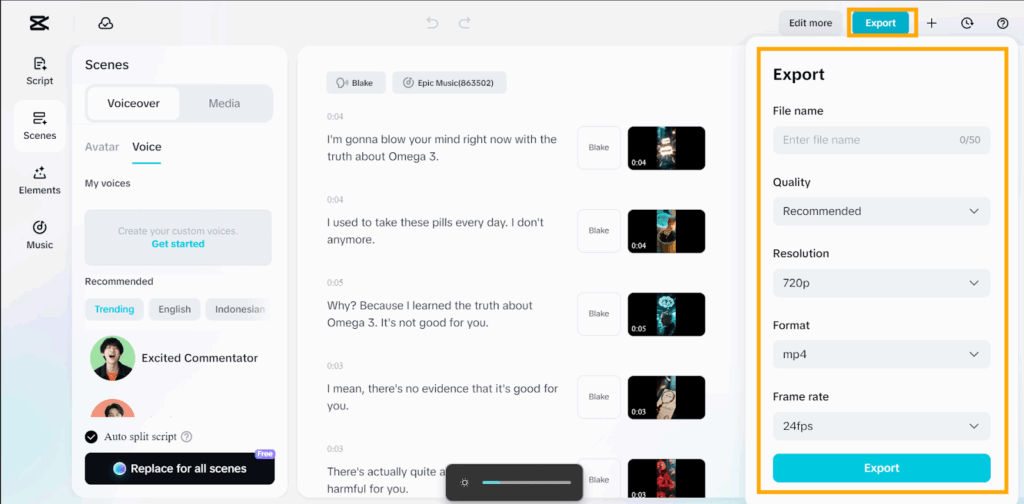Click Blake button beside 'no evidence' scene
This screenshot has height=504, width=1024.
599,396
